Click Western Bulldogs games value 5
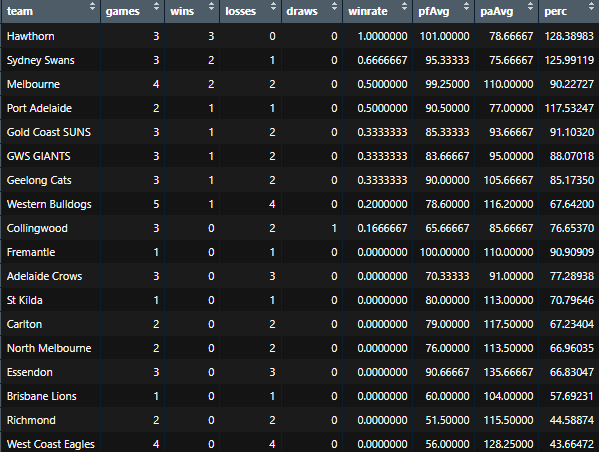Screen dimensions: 599x452 pos(156,204)
